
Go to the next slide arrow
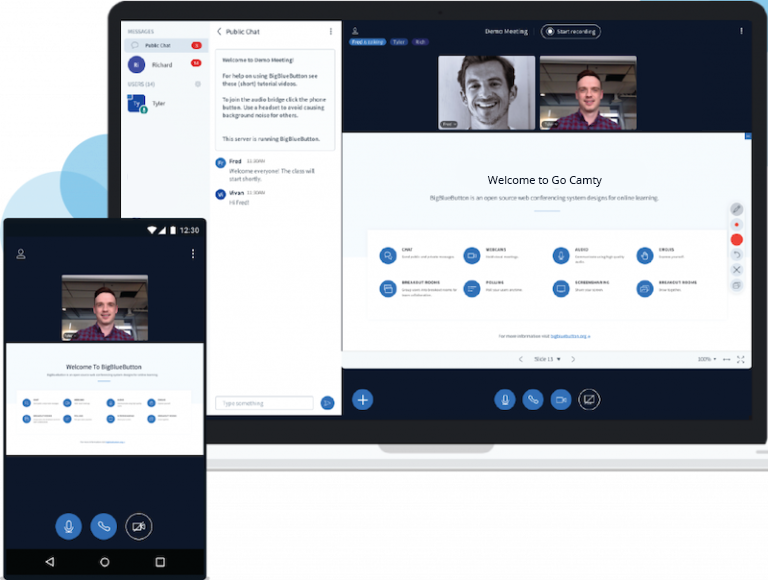575,358
